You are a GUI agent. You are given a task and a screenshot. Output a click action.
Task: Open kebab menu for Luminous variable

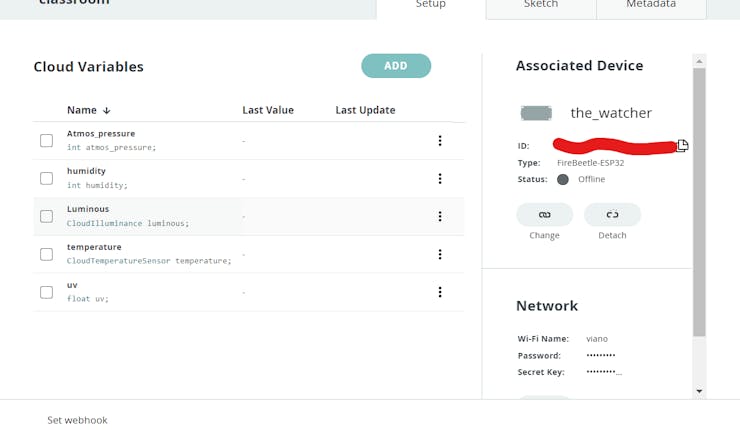[440, 217]
